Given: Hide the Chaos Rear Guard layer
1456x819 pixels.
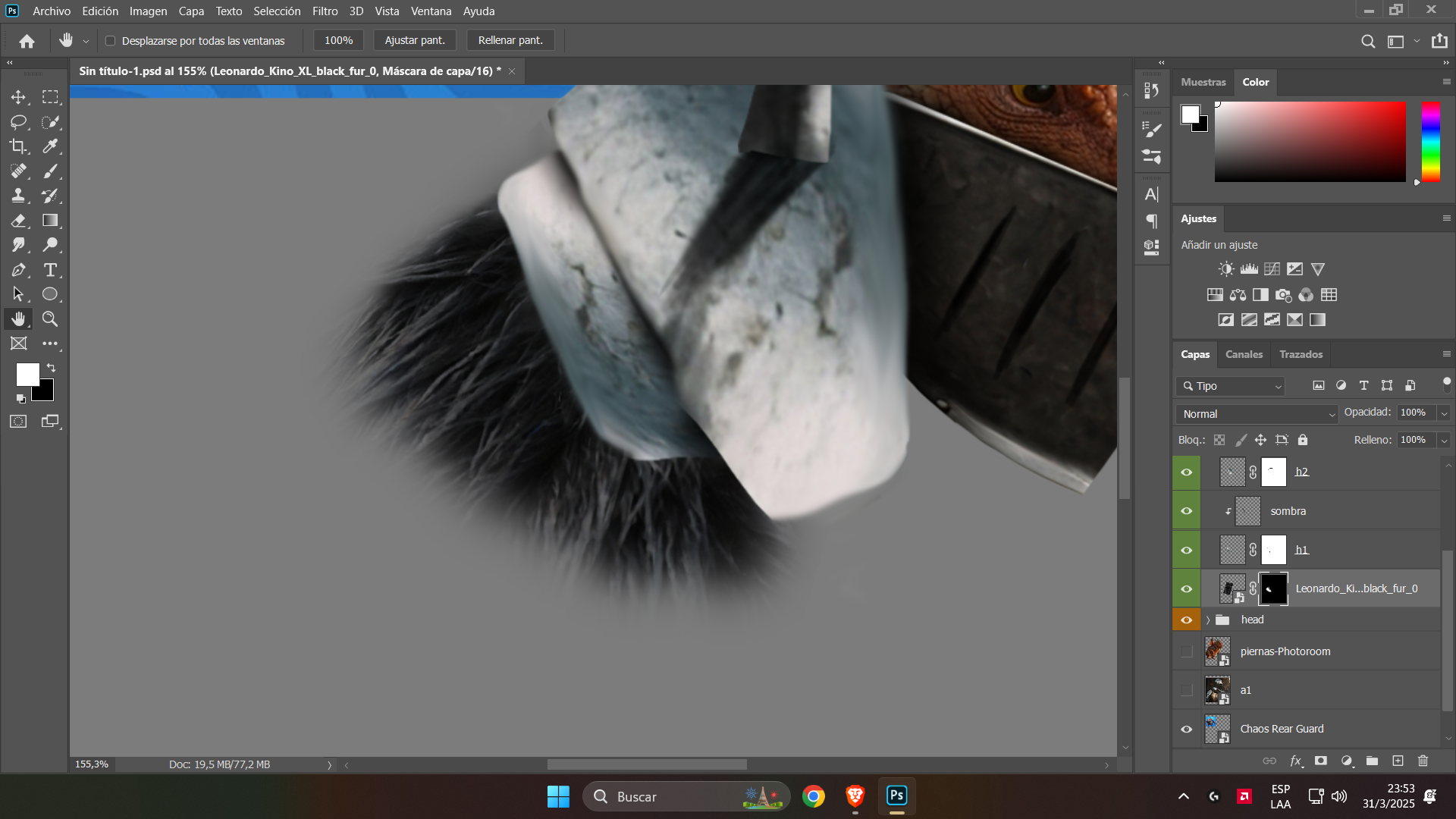Looking at the screenshot, I should [x=1187, y=730].
